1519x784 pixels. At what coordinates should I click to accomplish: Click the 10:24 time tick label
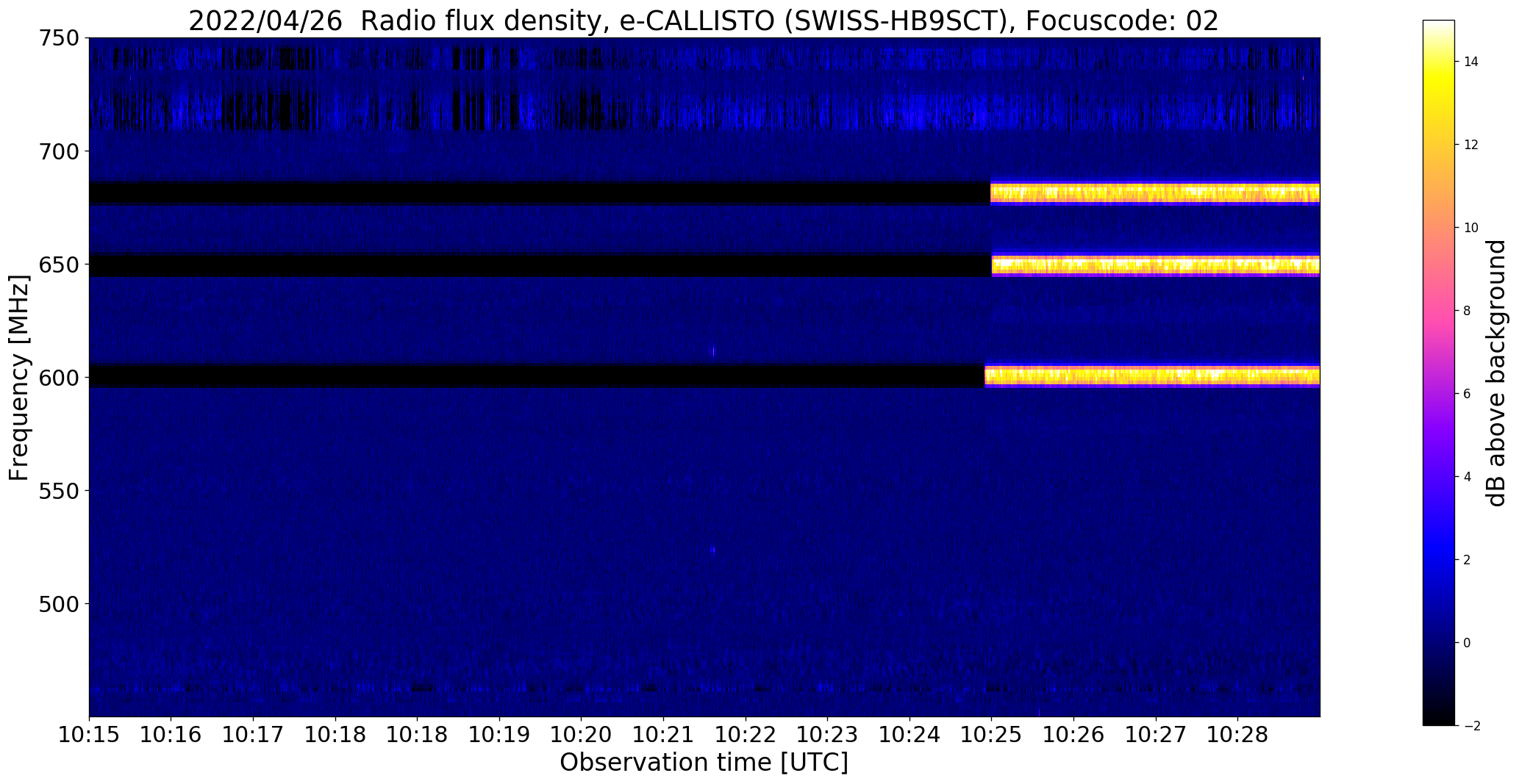click(909, 735)
